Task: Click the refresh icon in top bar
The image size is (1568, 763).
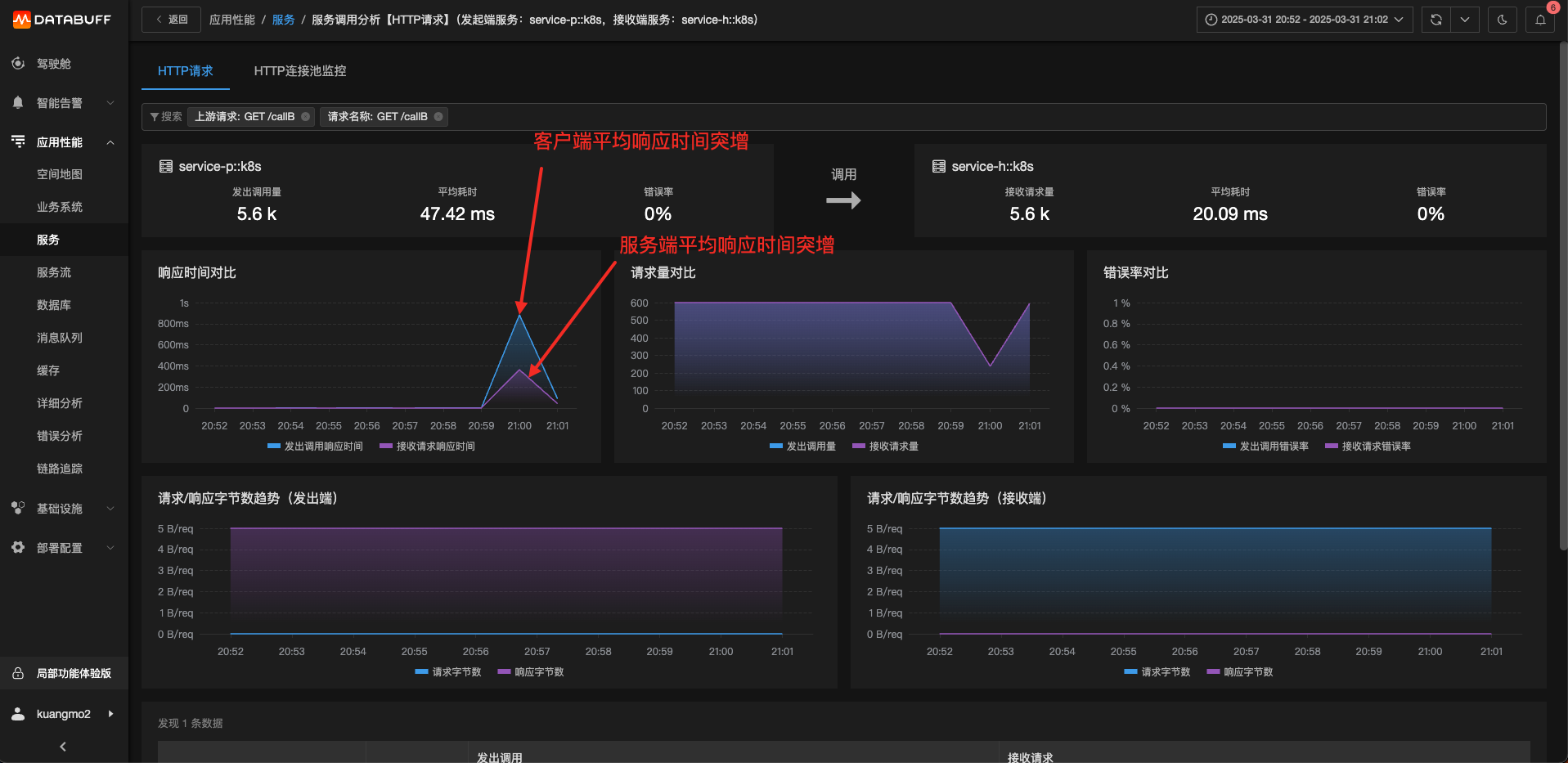Action: (1435, 20)
